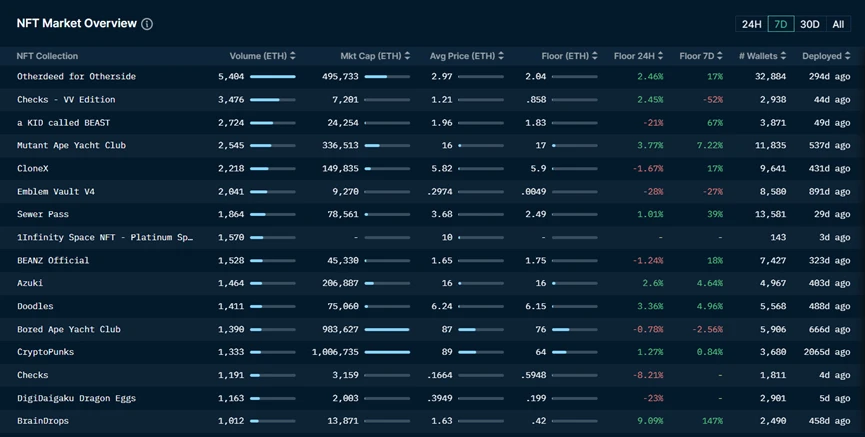Click BEANZ Official market cap 45,330
This screenshot has height=437, width=865.
click(x=343, y=260)
